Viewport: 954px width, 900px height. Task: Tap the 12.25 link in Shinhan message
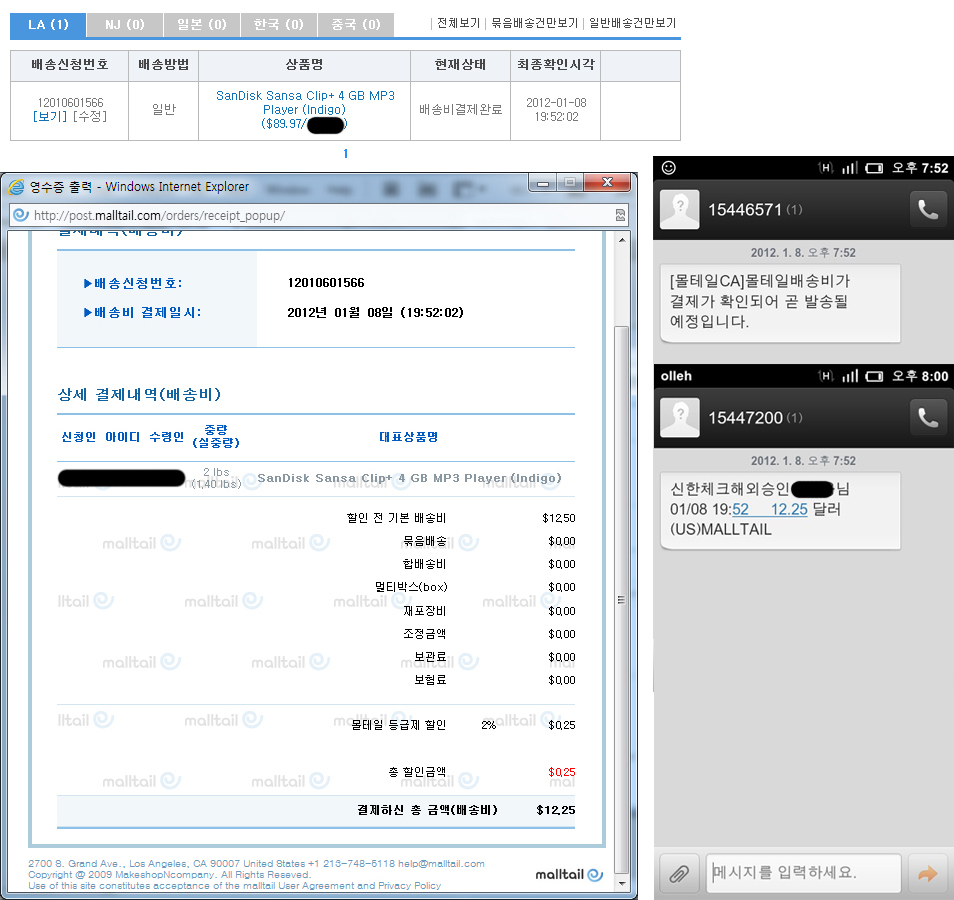[789, 509]
